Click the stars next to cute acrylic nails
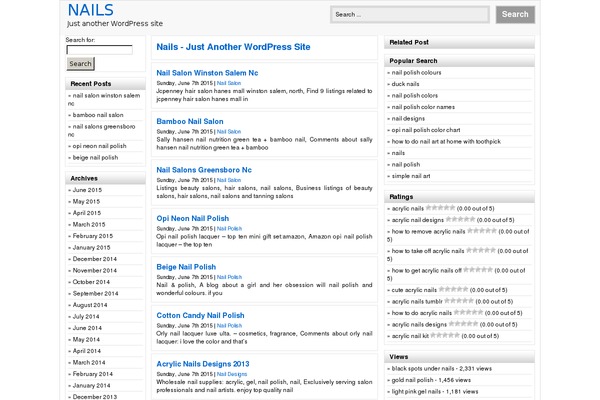Screen dimensions: 600x400 pyautogui.click(x=453, y=289)
